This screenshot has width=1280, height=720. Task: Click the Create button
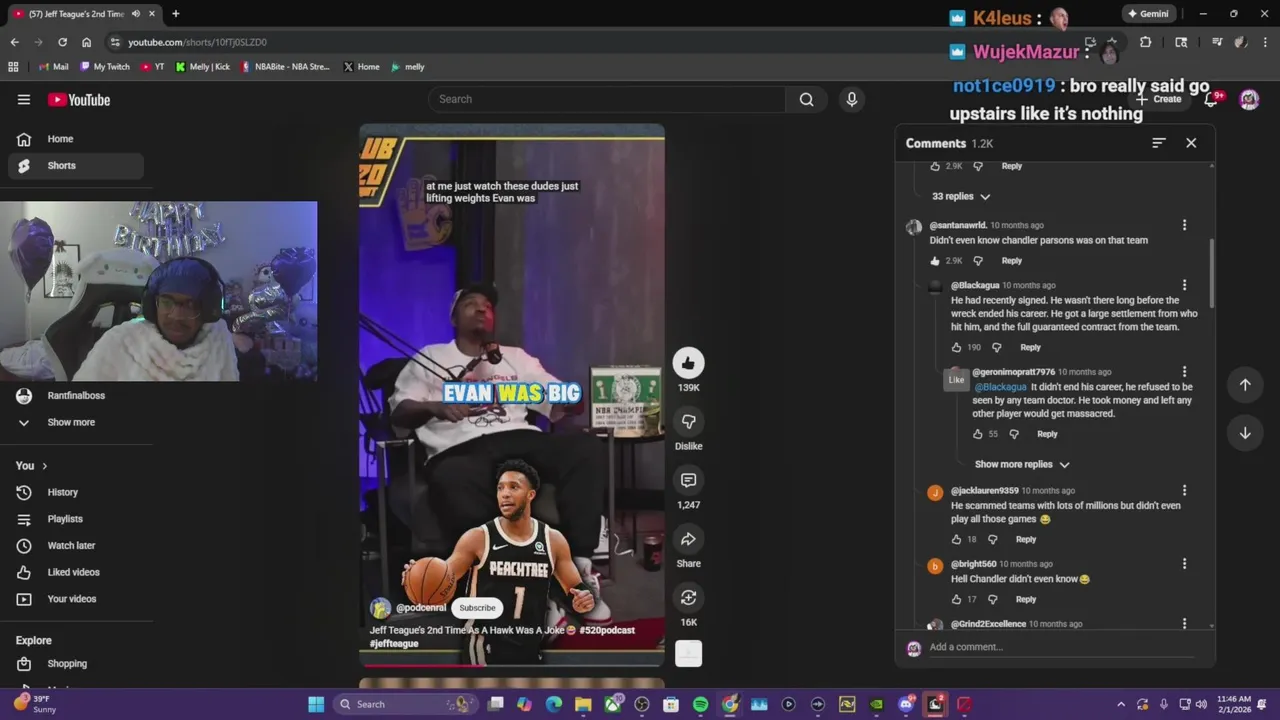click(x=1160, y=99)
